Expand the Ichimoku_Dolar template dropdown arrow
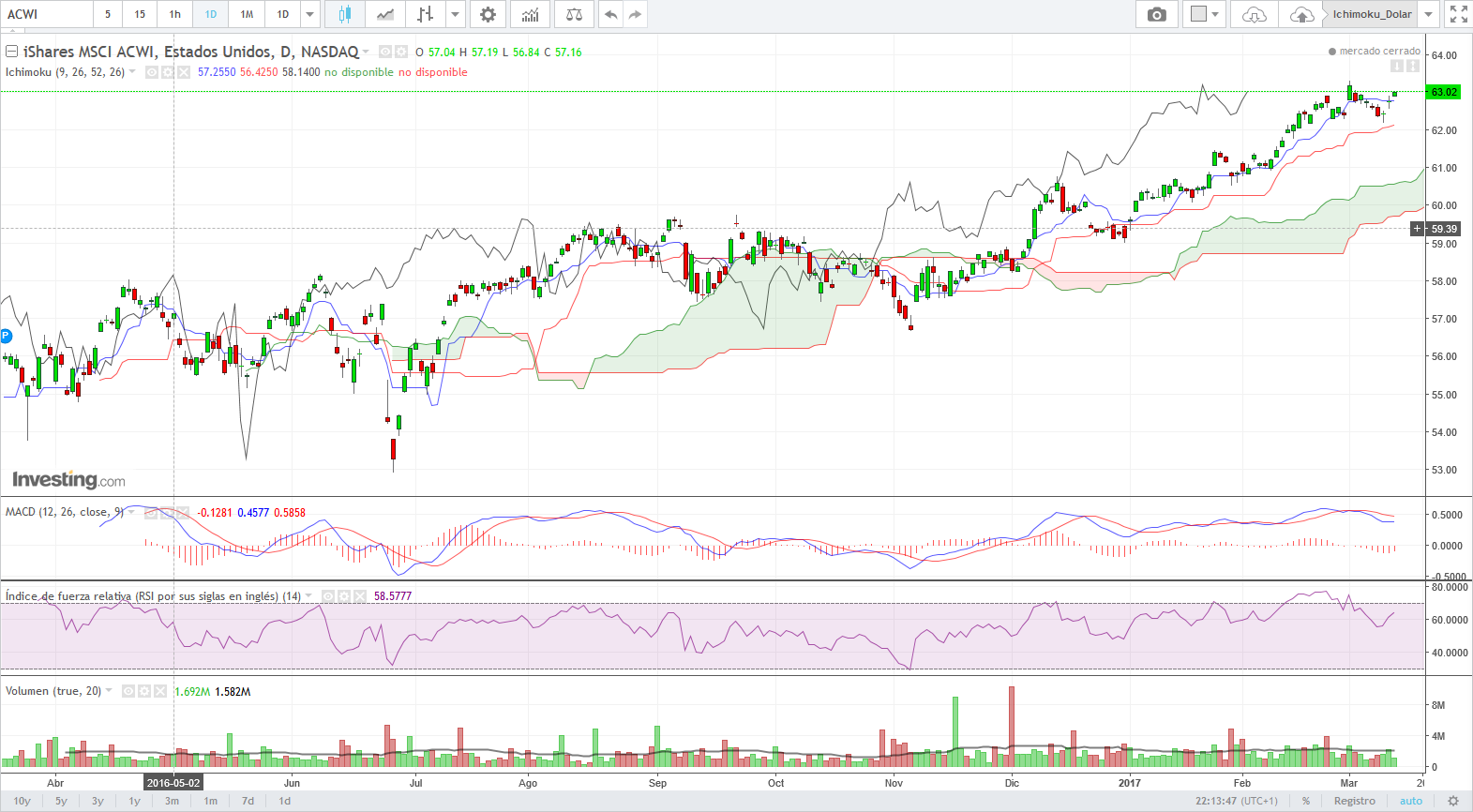This screenshot has height=812, width=1473. (x=1428, y=14)
